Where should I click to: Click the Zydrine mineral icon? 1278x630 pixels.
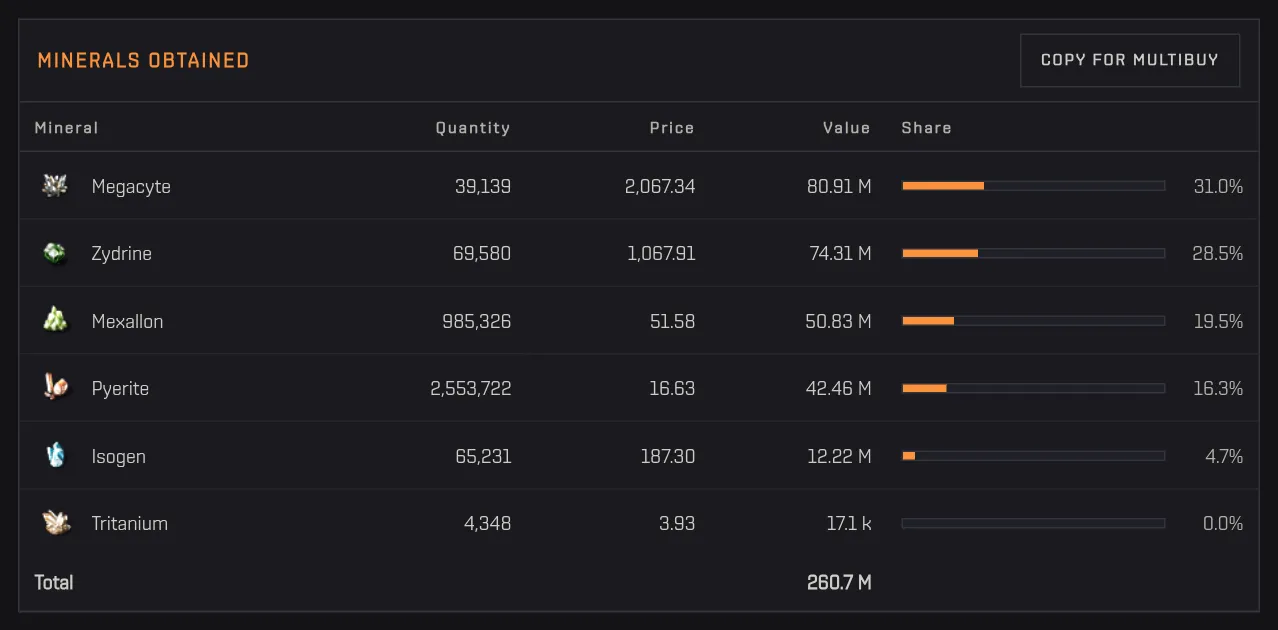click(55, 253)
